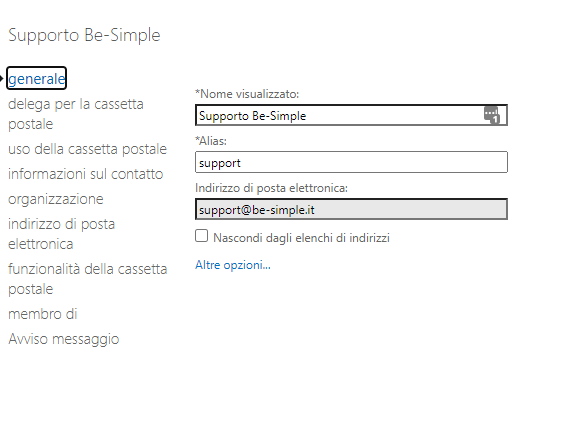
Task: Open the Avviso messaggio section
Action: tap(64, 339)
